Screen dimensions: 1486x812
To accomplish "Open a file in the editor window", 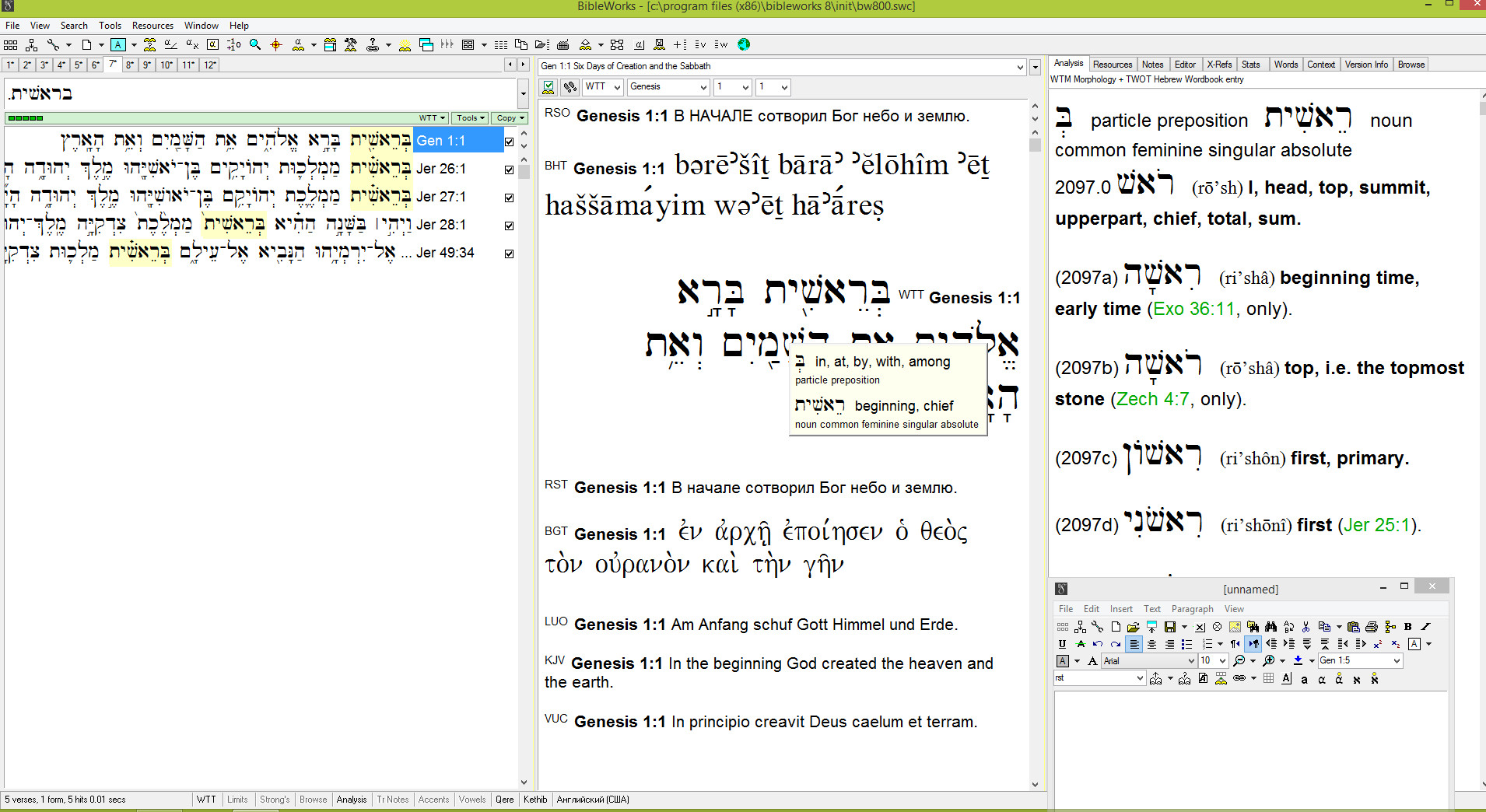I will 1134,627.
